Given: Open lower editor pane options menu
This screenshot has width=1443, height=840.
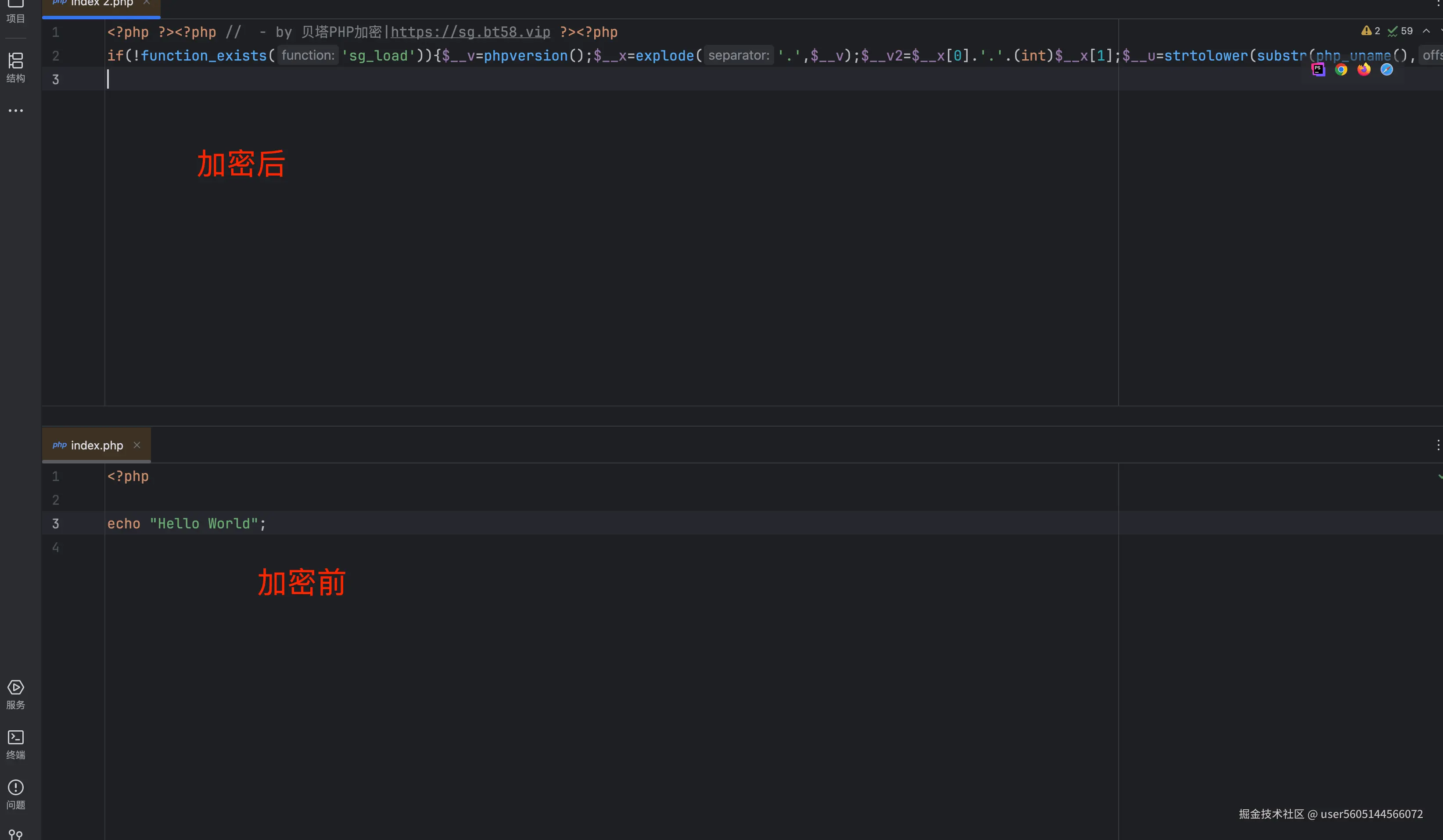Looking at the screenshot, I should pyautogui.click(x=1438, y=445).
